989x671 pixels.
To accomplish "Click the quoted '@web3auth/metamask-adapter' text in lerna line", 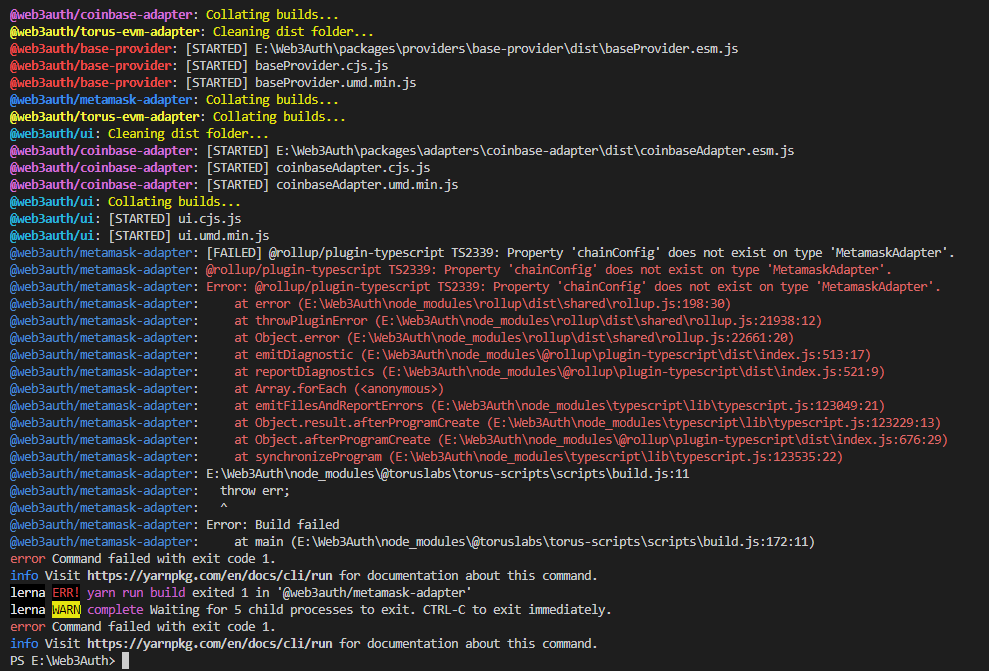I will 374,592.
